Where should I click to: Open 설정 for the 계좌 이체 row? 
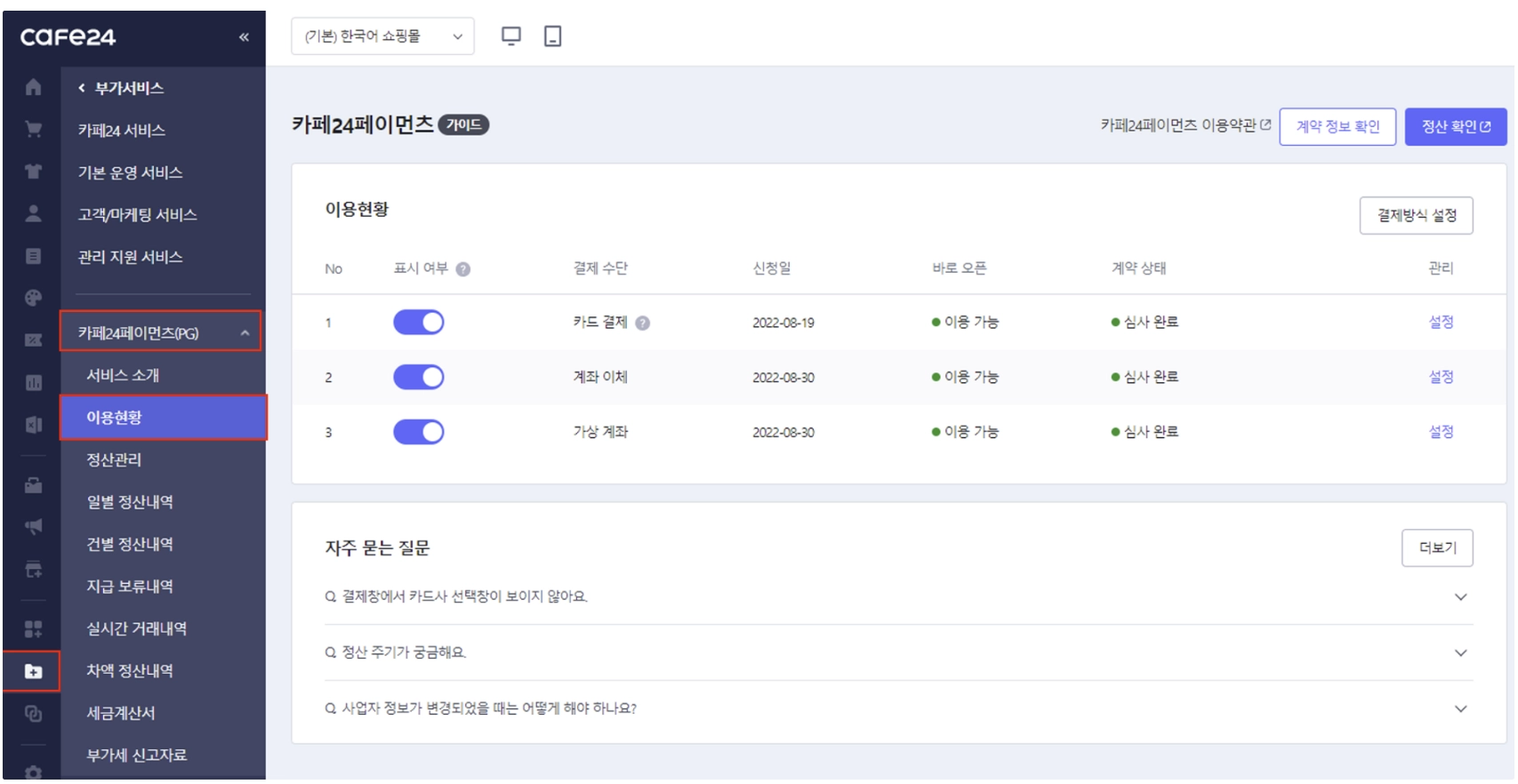[x=1441, y=377]
